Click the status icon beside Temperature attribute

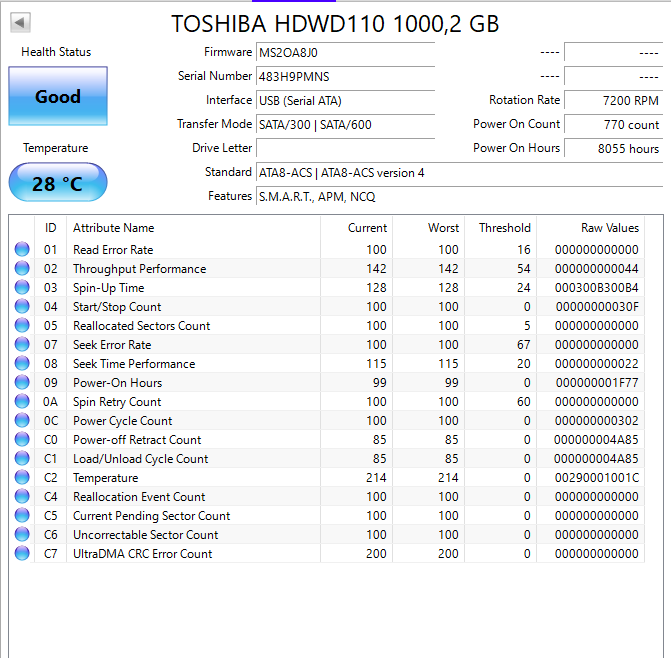[x=22, y=478]
